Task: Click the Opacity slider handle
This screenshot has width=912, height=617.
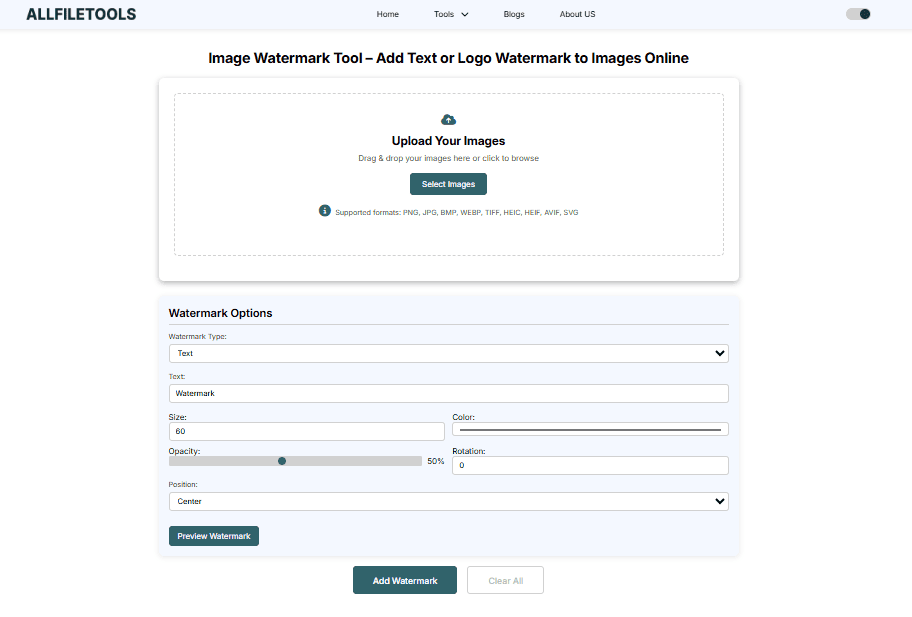Action: (x=282, y=461)
